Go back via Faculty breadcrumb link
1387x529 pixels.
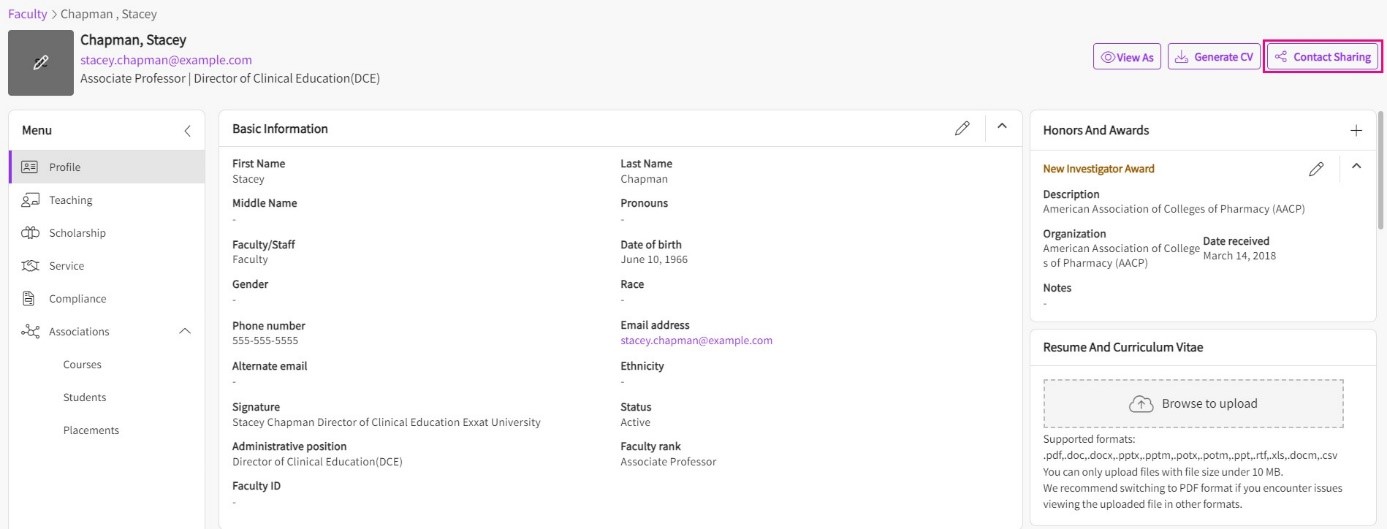(x=27, y=14)
